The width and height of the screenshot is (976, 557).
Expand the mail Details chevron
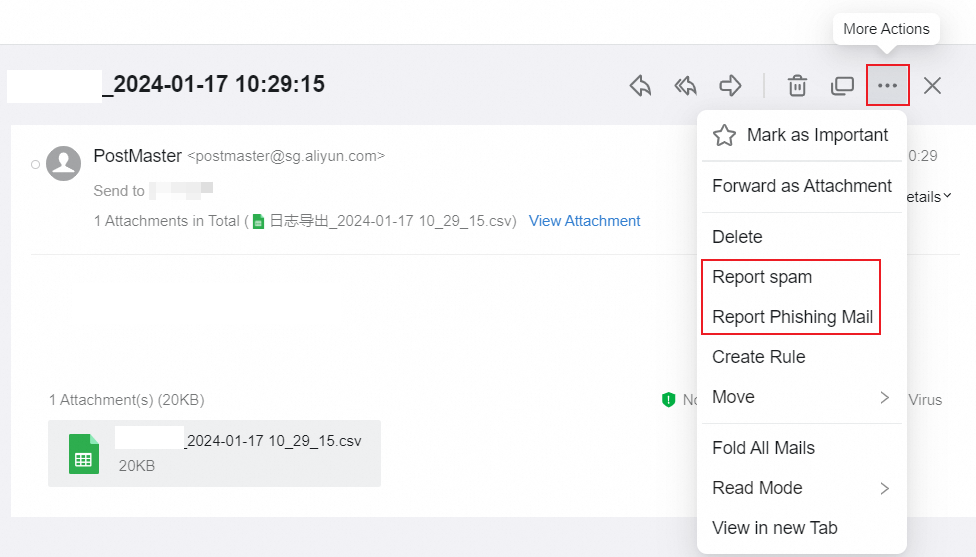pos(947,195)
